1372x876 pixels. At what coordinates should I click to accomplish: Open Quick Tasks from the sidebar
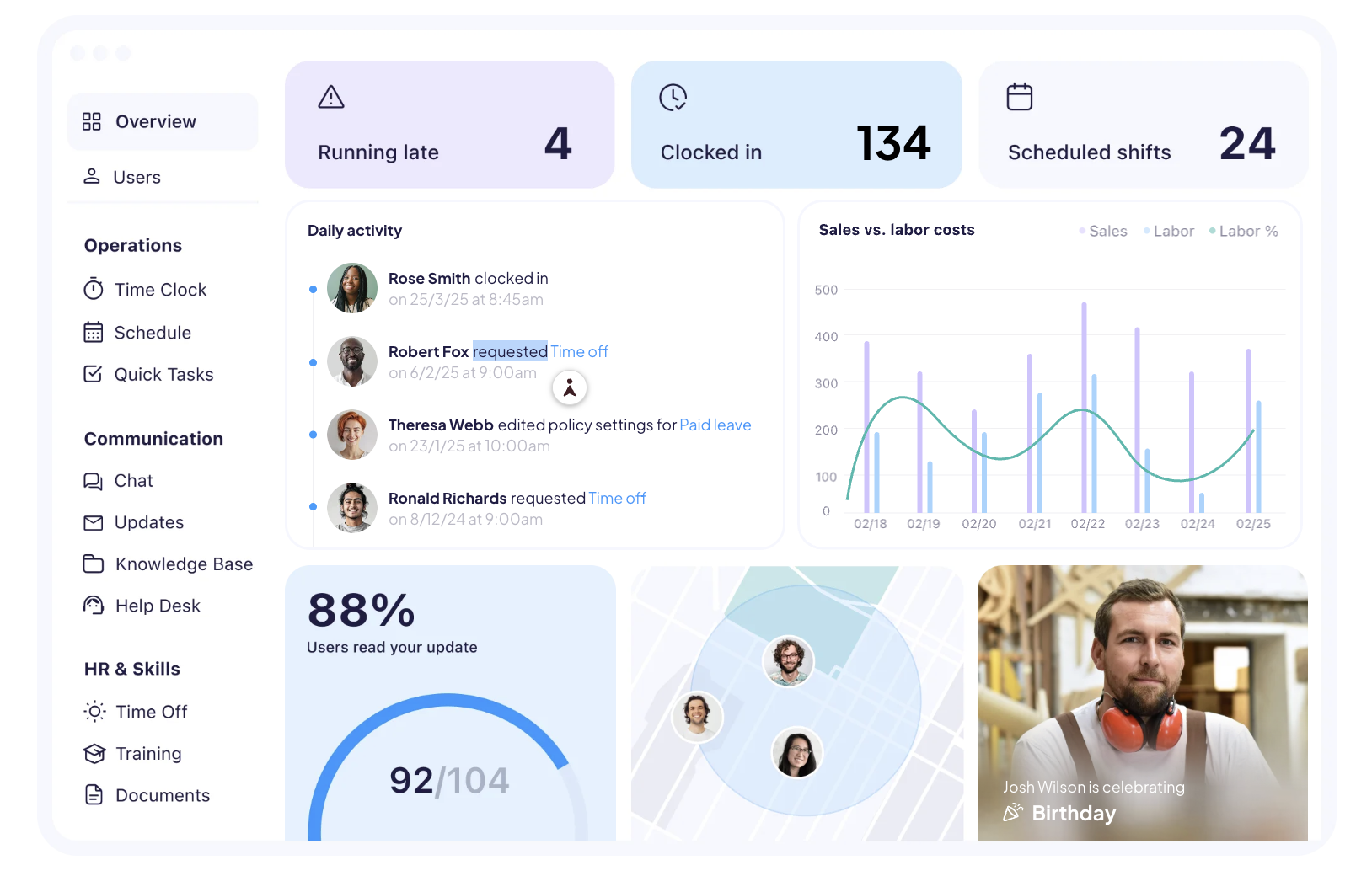(x=164, y=375)
